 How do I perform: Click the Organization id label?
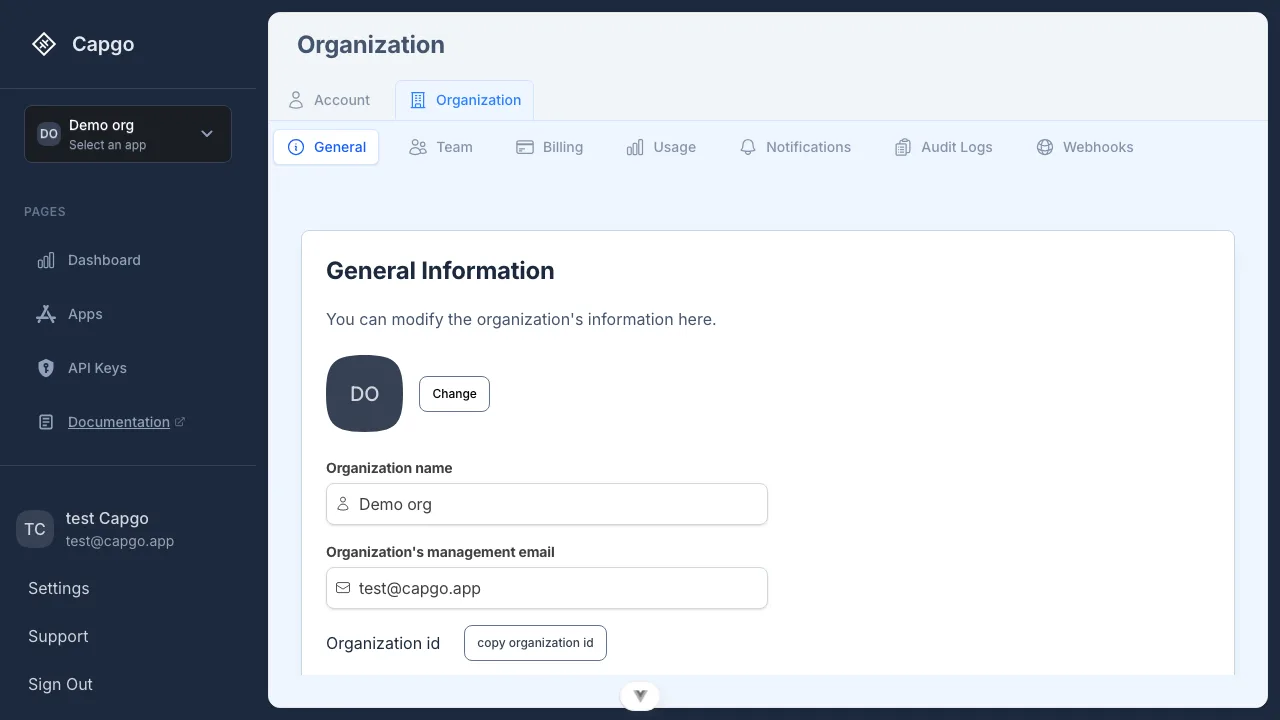pos(383,643)
